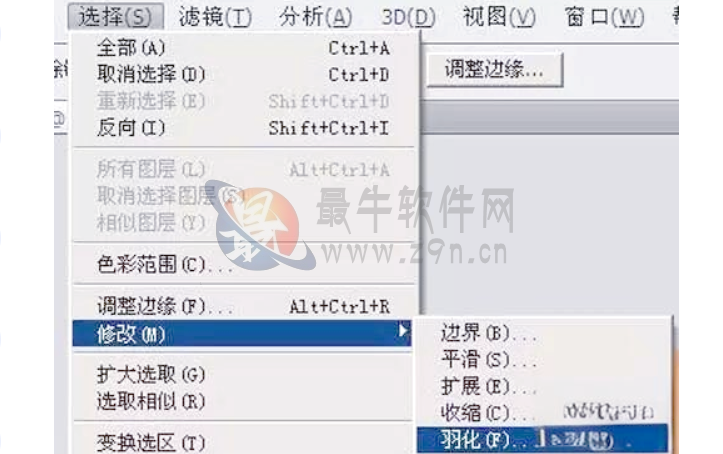Choose 取消选择(D) menu entry

[243, 74]
